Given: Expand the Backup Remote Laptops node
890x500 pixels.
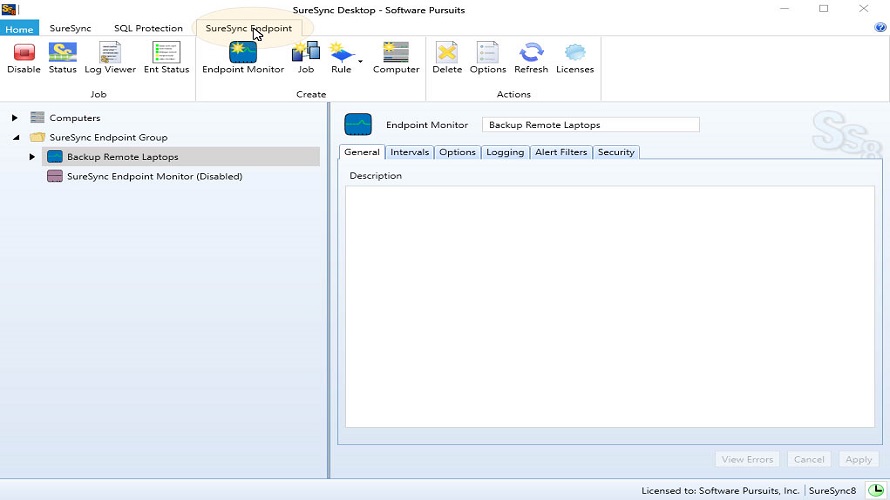Looking at the screenshot, I should [x=32, y=157].
